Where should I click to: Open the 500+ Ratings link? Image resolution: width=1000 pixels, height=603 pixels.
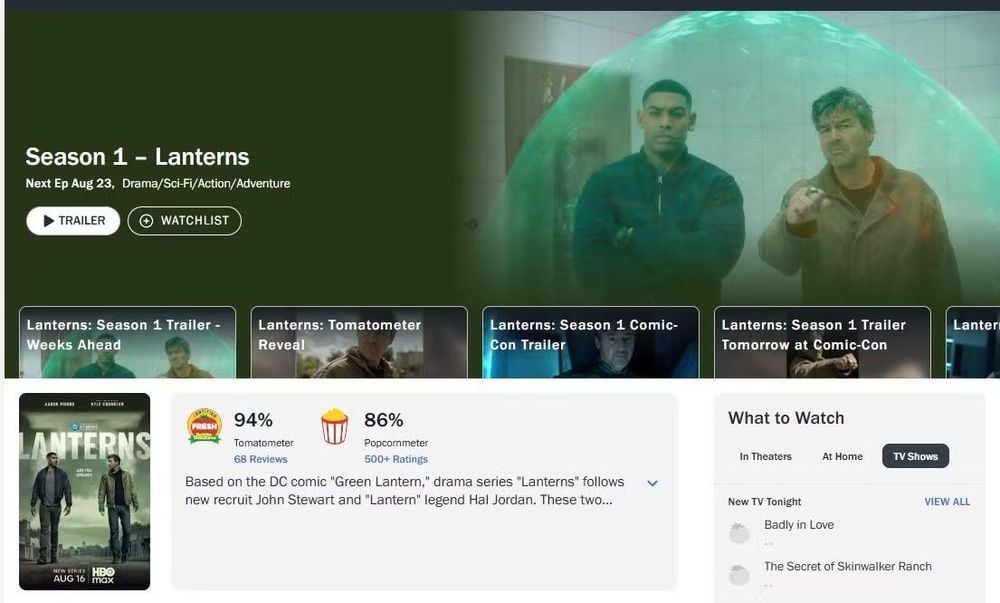pyautogui.click(x=396, y=459)
